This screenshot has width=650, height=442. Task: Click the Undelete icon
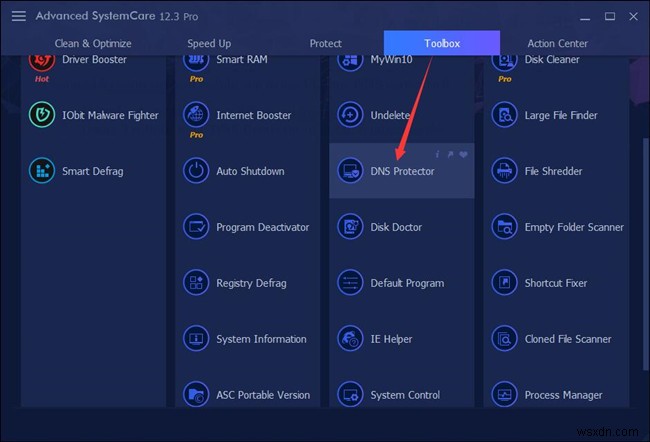click(350, 114)
